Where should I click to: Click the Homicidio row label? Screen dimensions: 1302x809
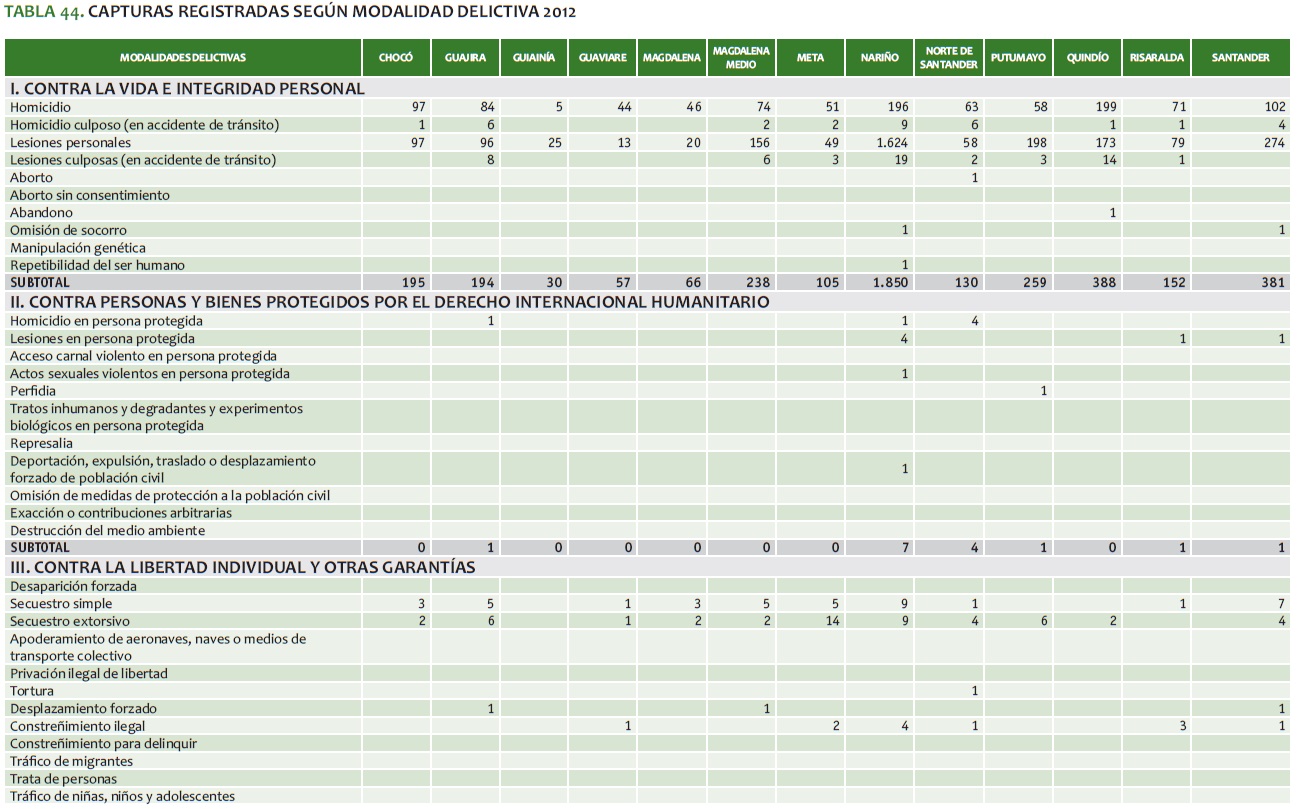tap(39, 107)
